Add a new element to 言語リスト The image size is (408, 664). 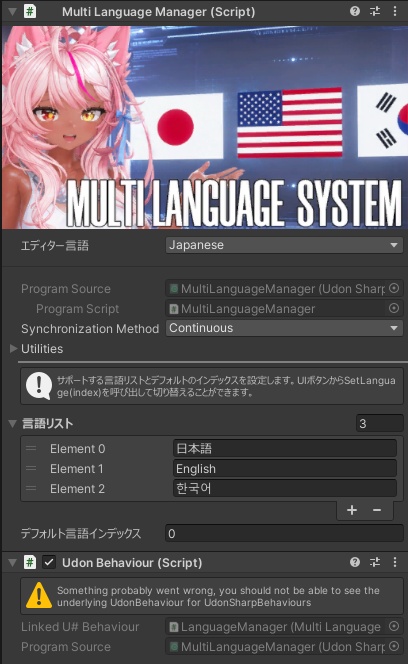point(352,510)
